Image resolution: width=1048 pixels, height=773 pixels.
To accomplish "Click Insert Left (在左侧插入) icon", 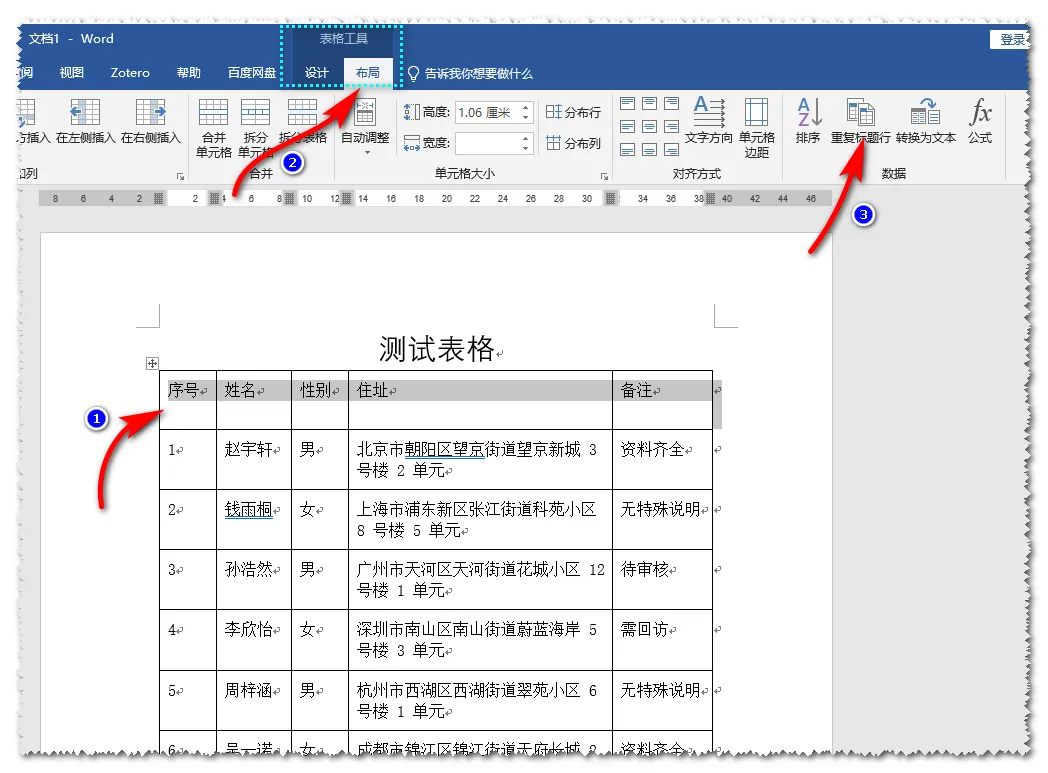I will (x=85, y=112).
